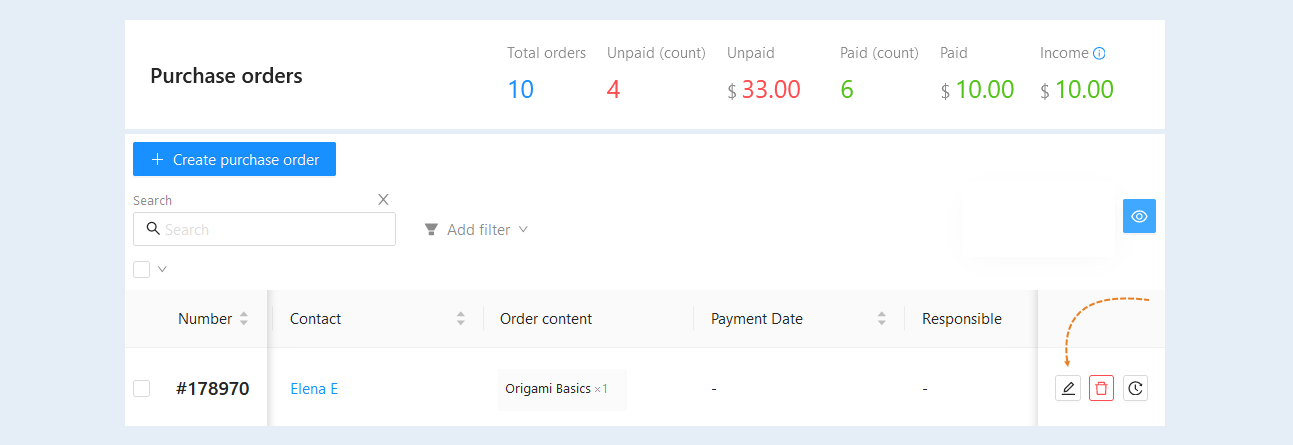1293x445 pixels.
Task: Sort by Number using the column arrows
Action: tap(244, 319)
